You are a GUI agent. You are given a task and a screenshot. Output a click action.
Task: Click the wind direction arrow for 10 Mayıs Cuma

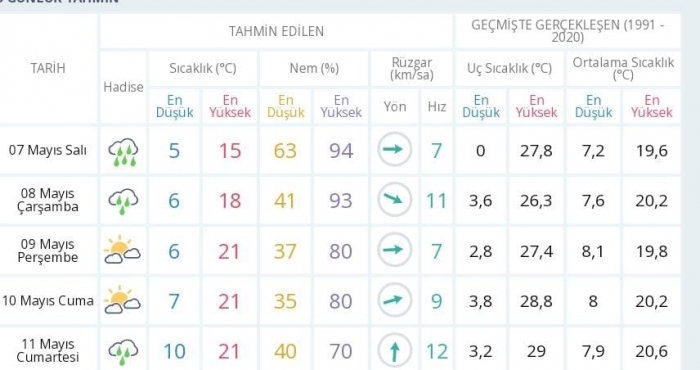394,300
